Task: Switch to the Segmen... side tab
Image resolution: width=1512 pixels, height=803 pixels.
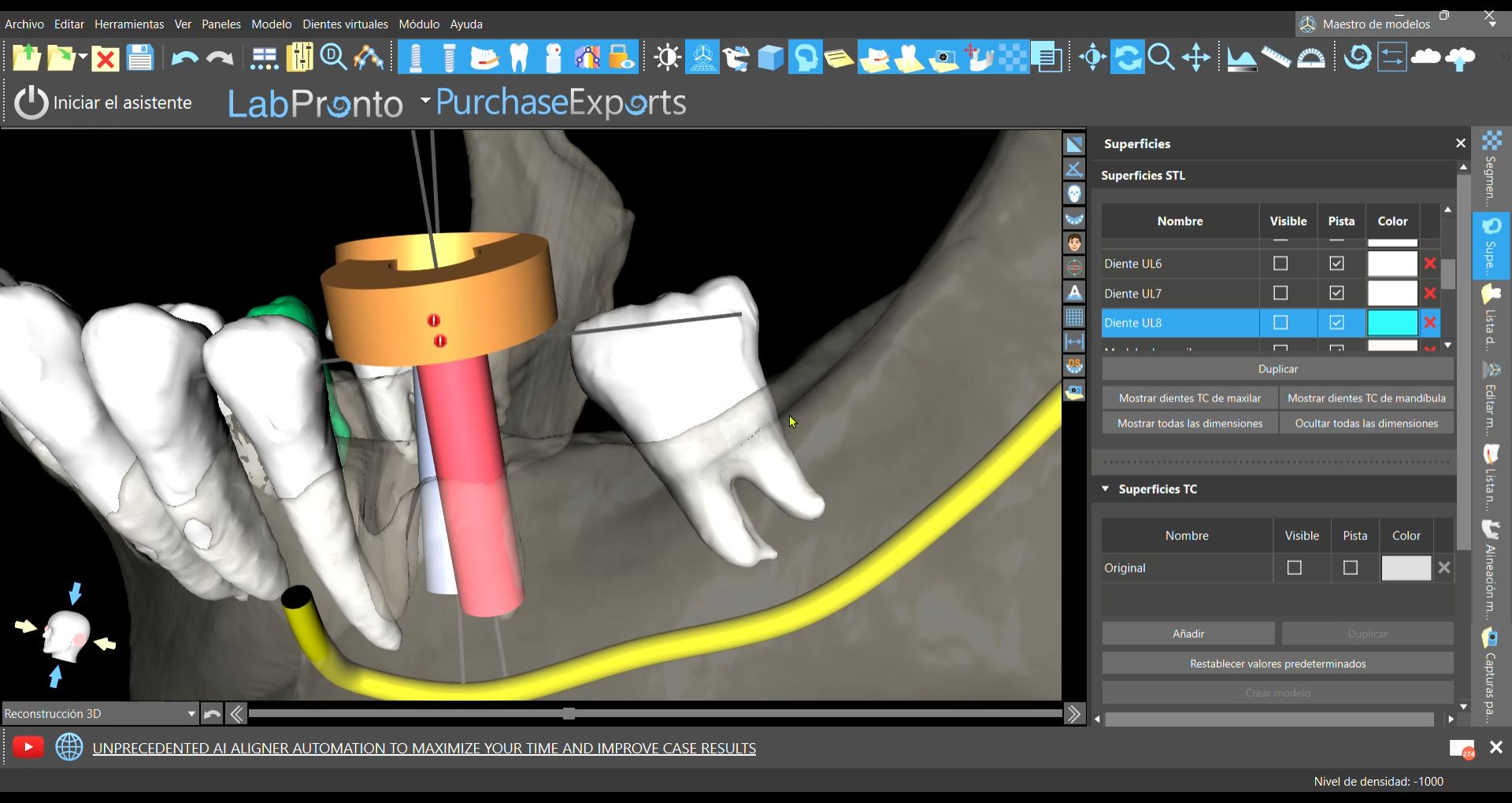Action: pos(1491,170)
